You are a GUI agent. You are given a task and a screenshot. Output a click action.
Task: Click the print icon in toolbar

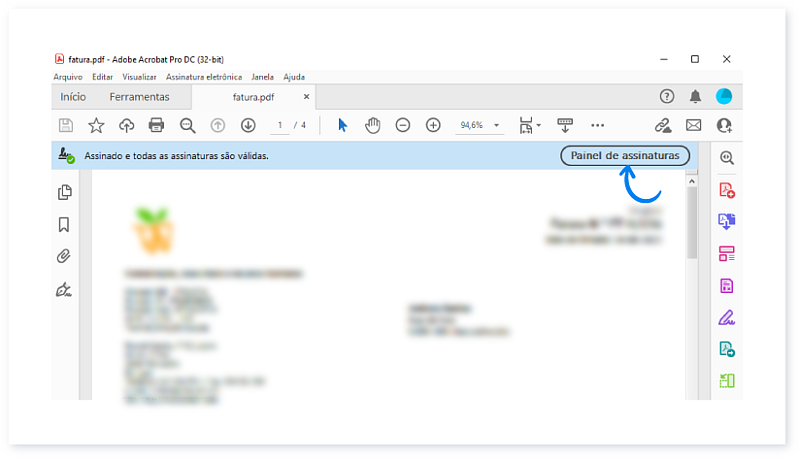(156, 125)
